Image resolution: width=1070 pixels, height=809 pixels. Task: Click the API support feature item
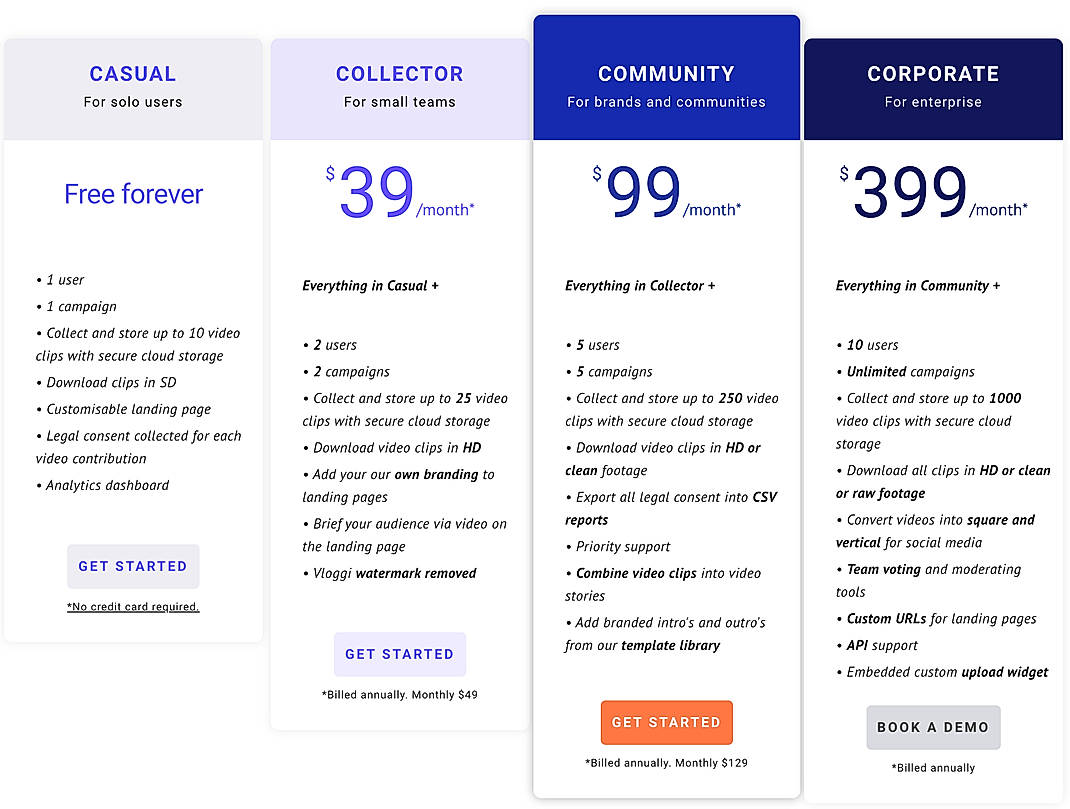[877, 645]
